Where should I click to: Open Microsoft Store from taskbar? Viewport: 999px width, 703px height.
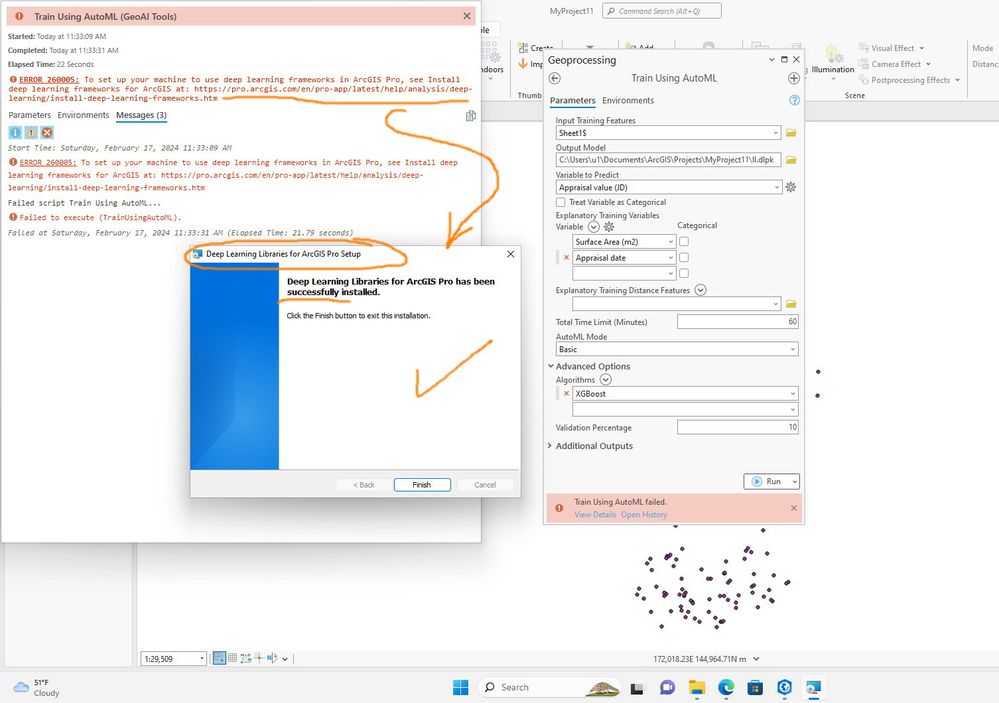click(755, 687)
